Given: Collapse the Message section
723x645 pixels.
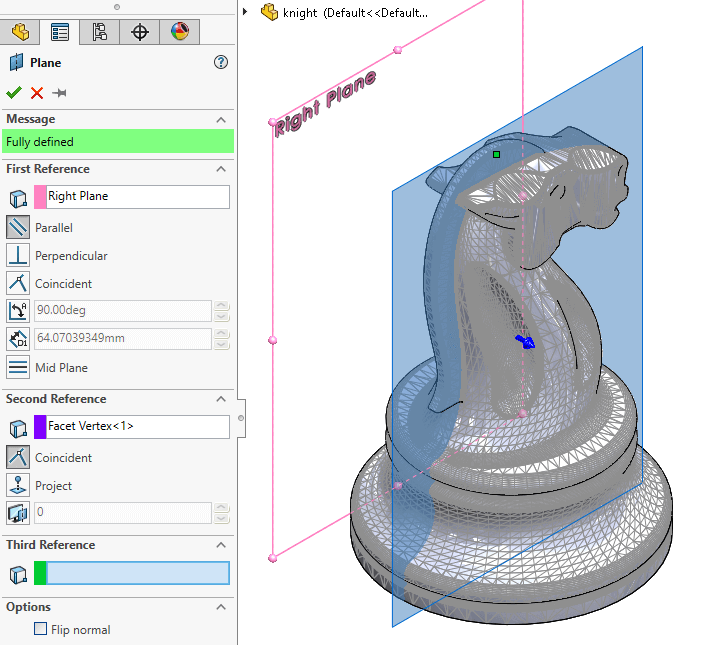Looking at the screenshot, I should coord(221,119).
